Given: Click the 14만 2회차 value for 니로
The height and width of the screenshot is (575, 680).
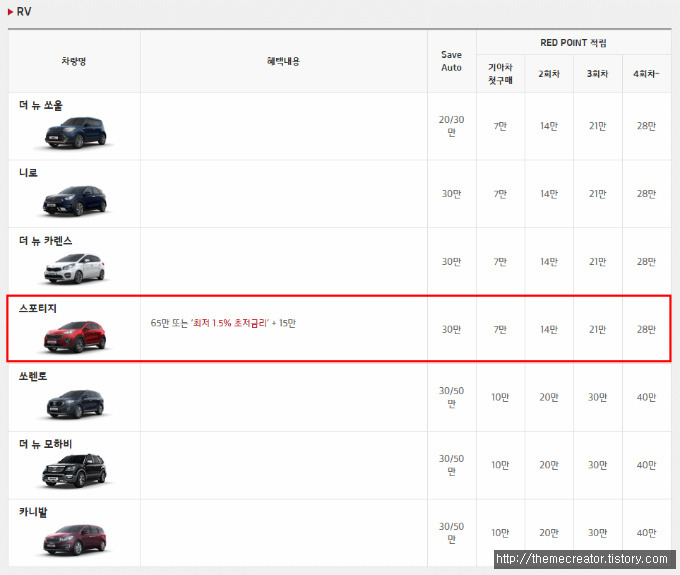Looking at the screenshot, I should tap(549, 194).
